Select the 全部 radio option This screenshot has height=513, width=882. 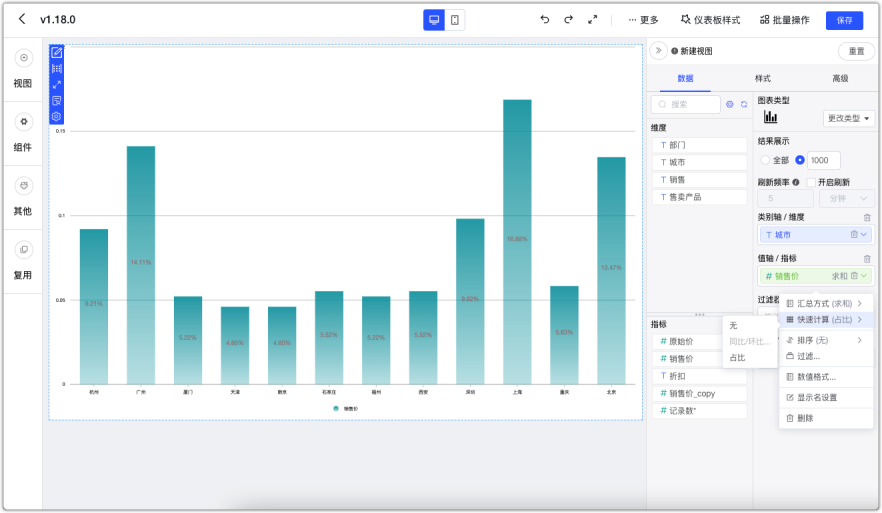click(765, 160)
